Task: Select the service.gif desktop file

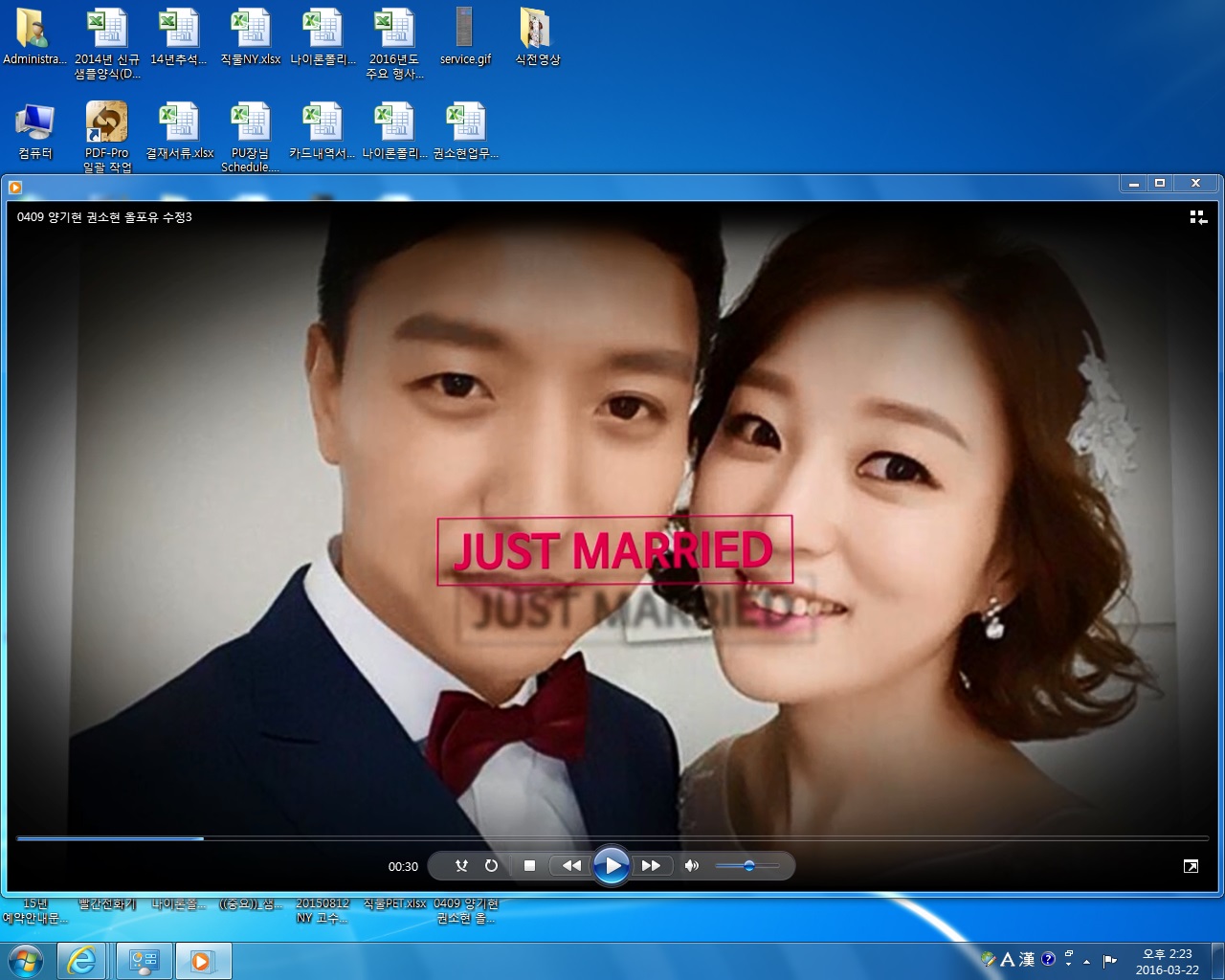Action: [x=465, y=36]
